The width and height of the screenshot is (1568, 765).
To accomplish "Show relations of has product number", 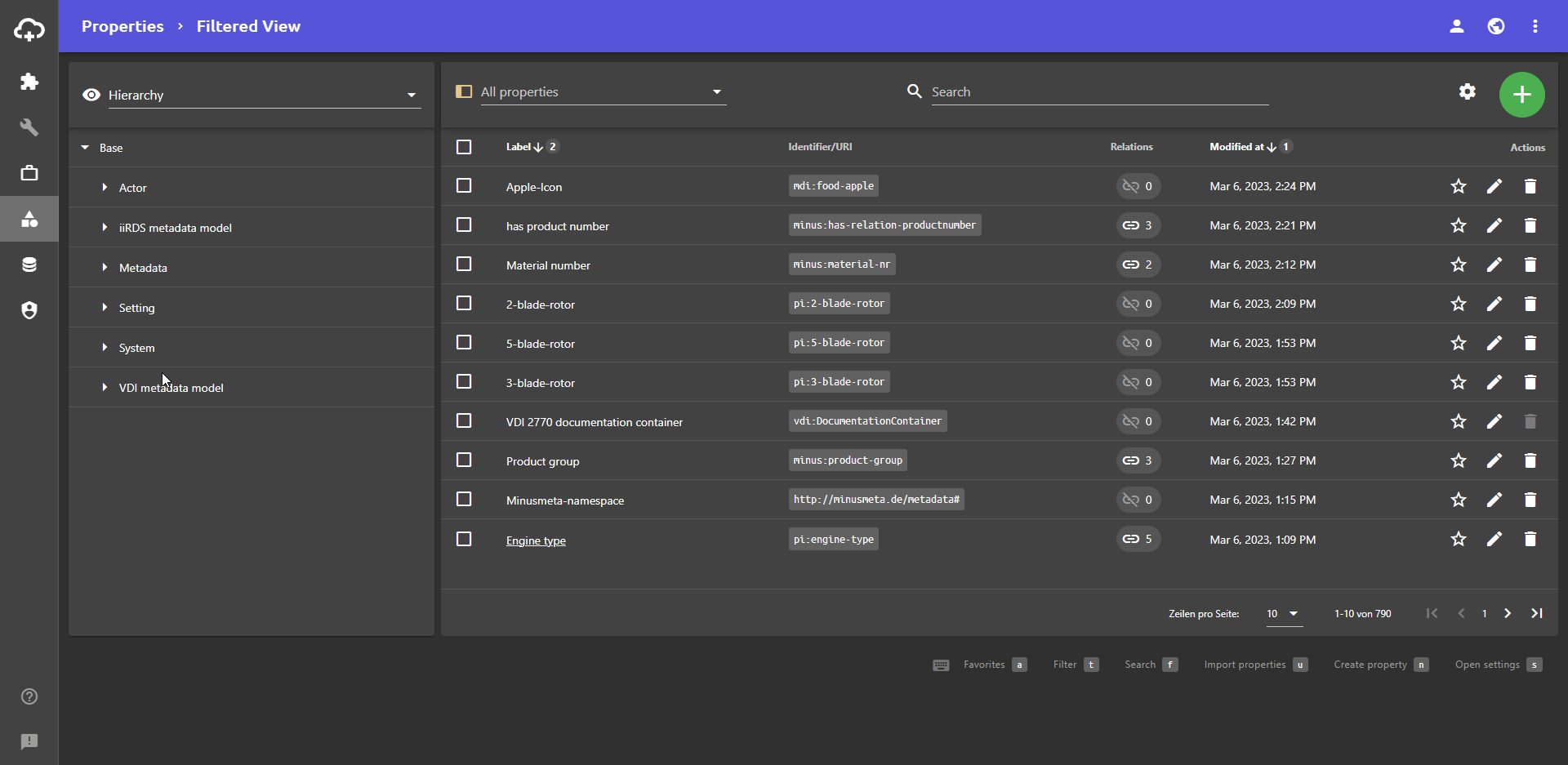I will click(x=1138, y=225).
